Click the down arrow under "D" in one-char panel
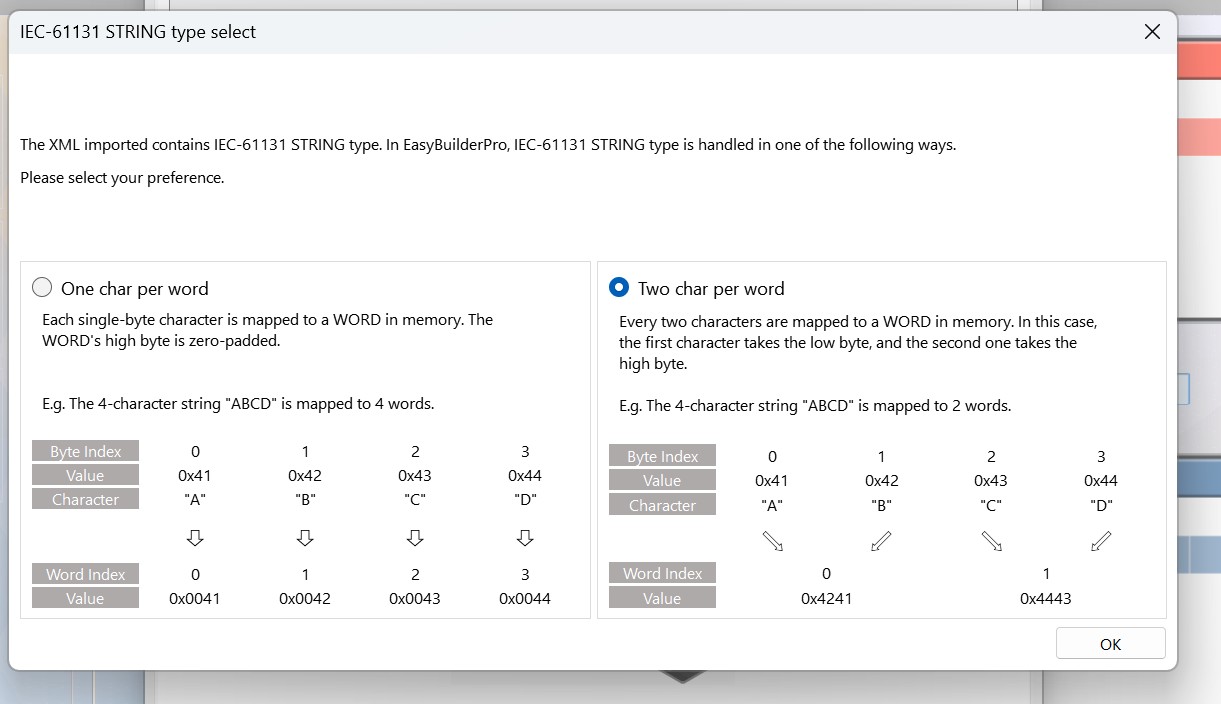The height and width of the screenshot is (704, 1221). 525,538
